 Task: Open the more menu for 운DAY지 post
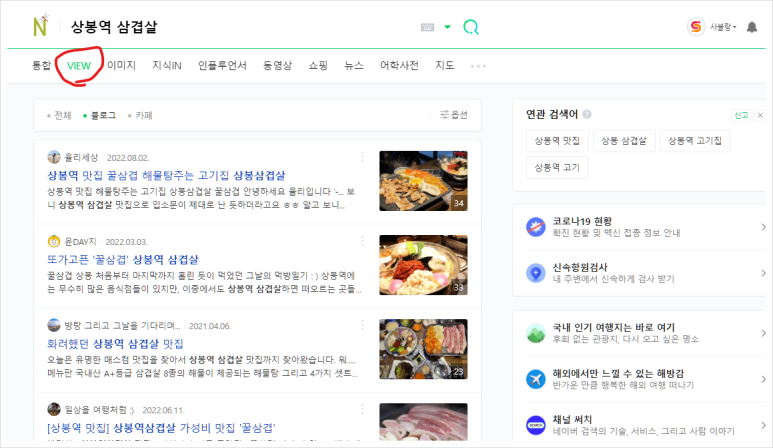[x=362, y=241]
